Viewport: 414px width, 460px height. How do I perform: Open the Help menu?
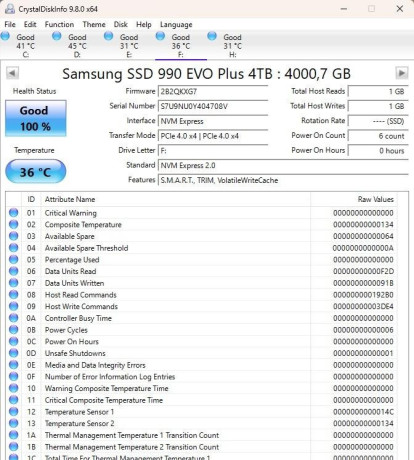coord(144,24)
